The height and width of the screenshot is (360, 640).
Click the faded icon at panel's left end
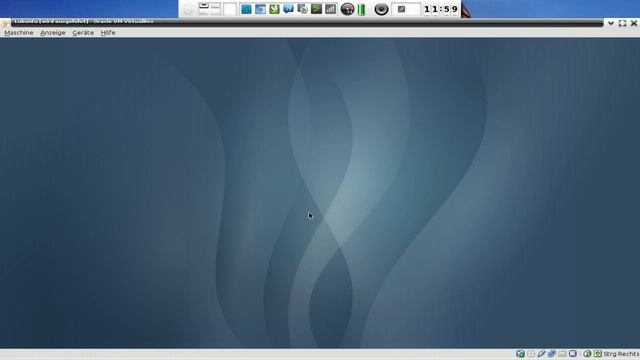point(188,9)
